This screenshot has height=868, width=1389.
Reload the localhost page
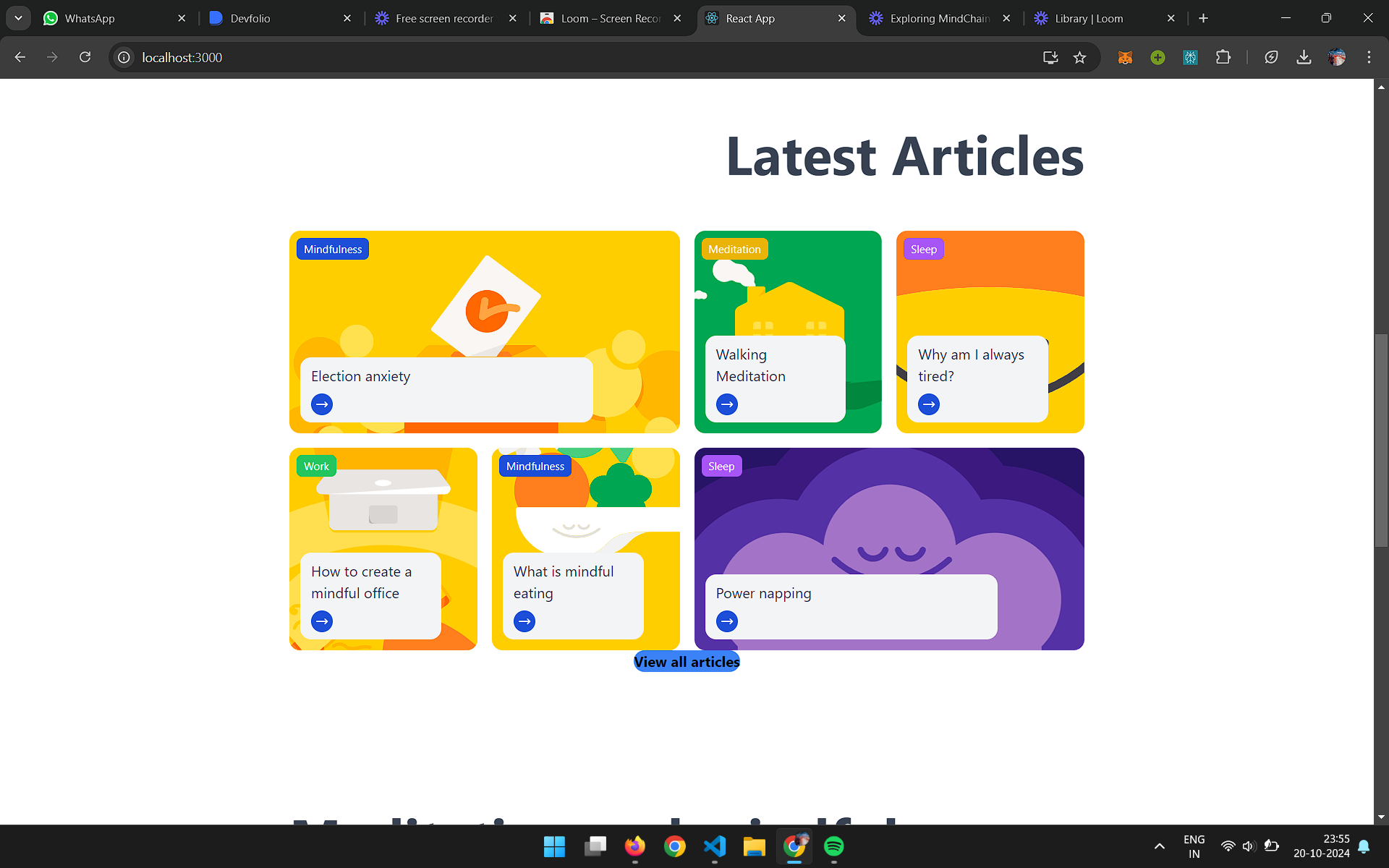(85, 58)
